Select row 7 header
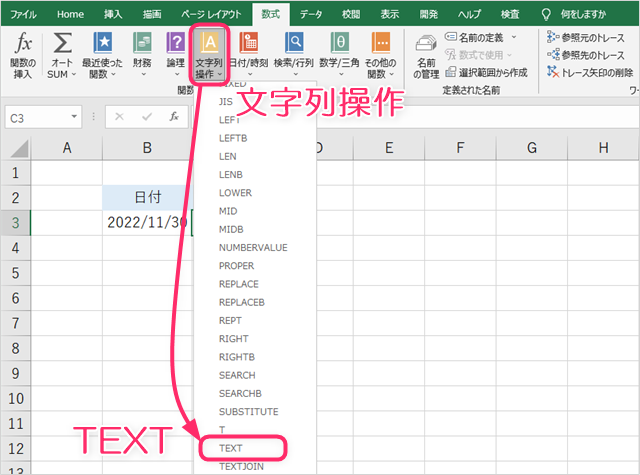 [16, 323]
